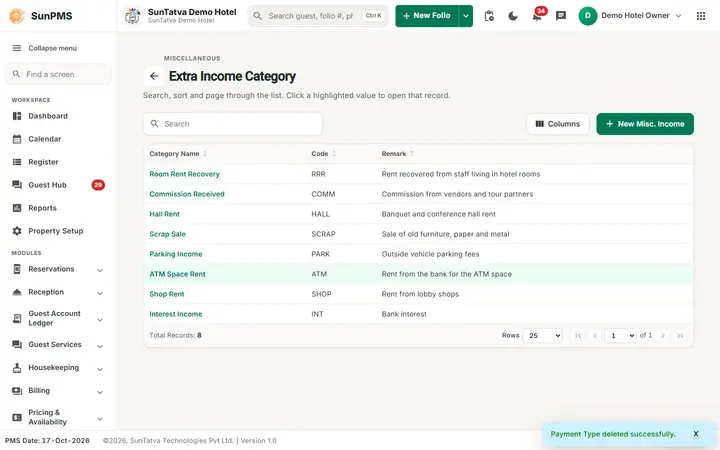Viewport: 720px width, 450px height.
Task: Expand the Billing chevron
Action: click(100, 393)
